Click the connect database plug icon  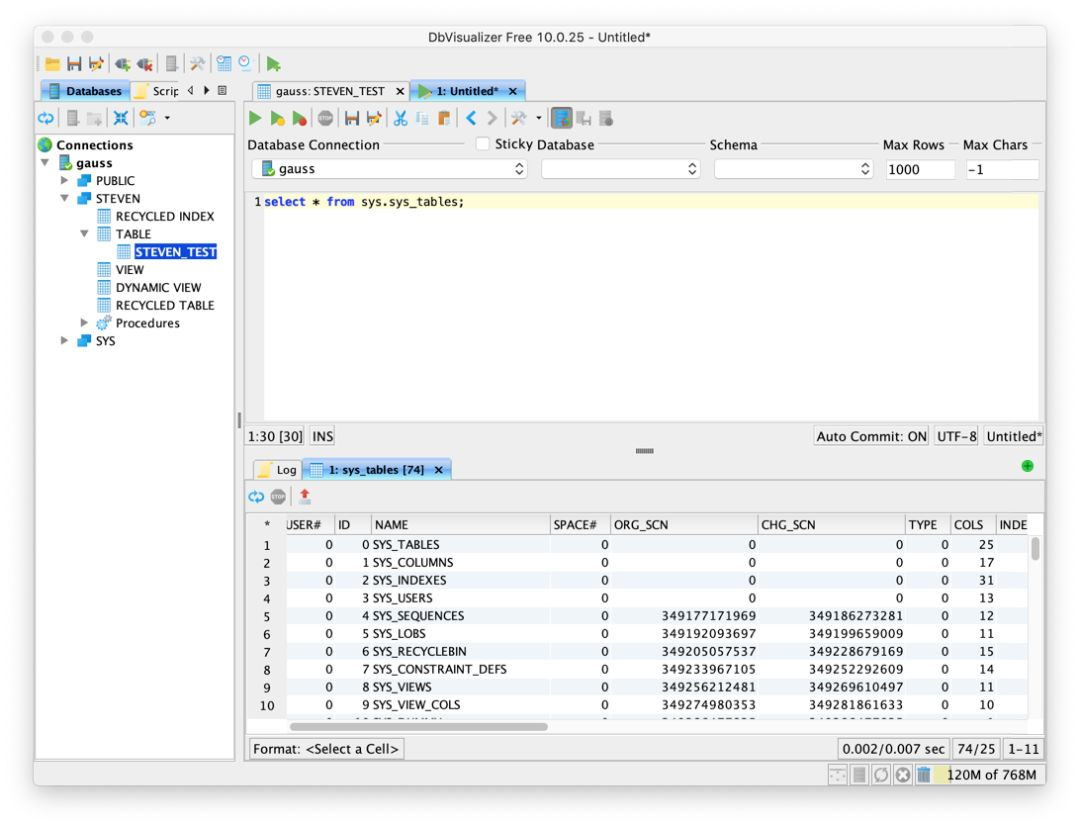[x=123, y=64]
